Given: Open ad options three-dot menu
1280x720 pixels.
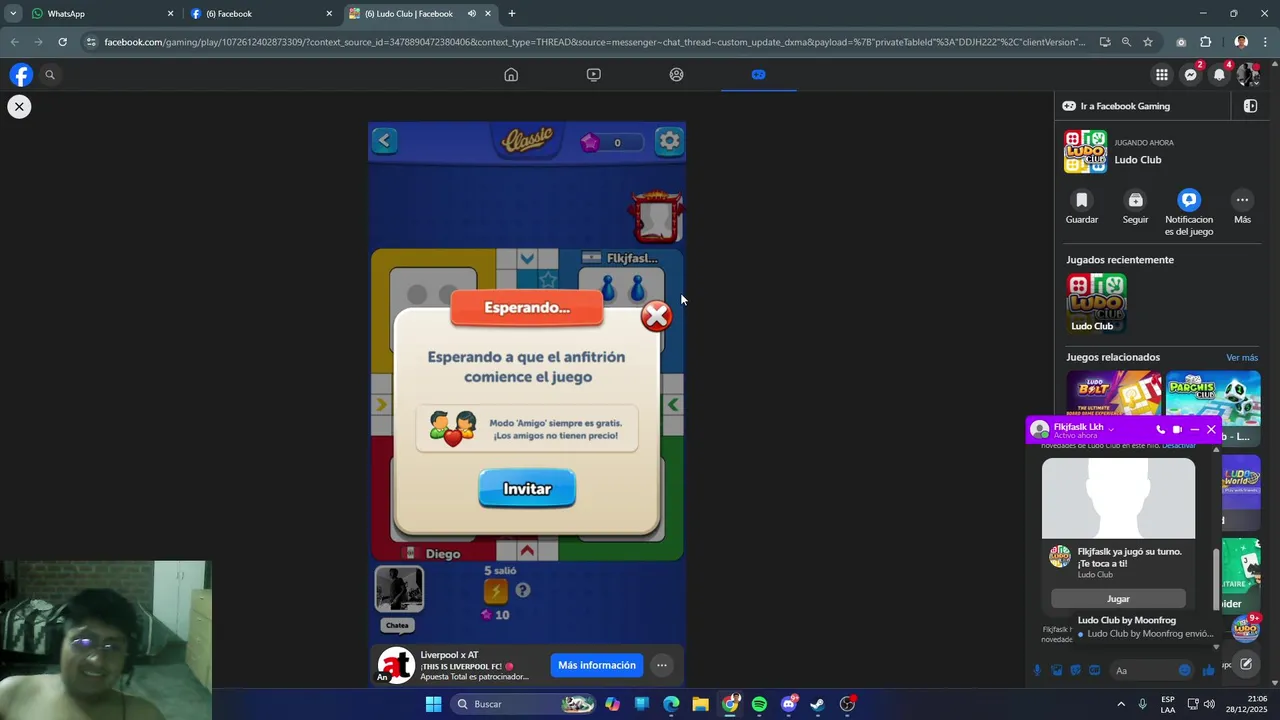Looking at the screenshot, I should pyautogui.click(x=661, y=665).
